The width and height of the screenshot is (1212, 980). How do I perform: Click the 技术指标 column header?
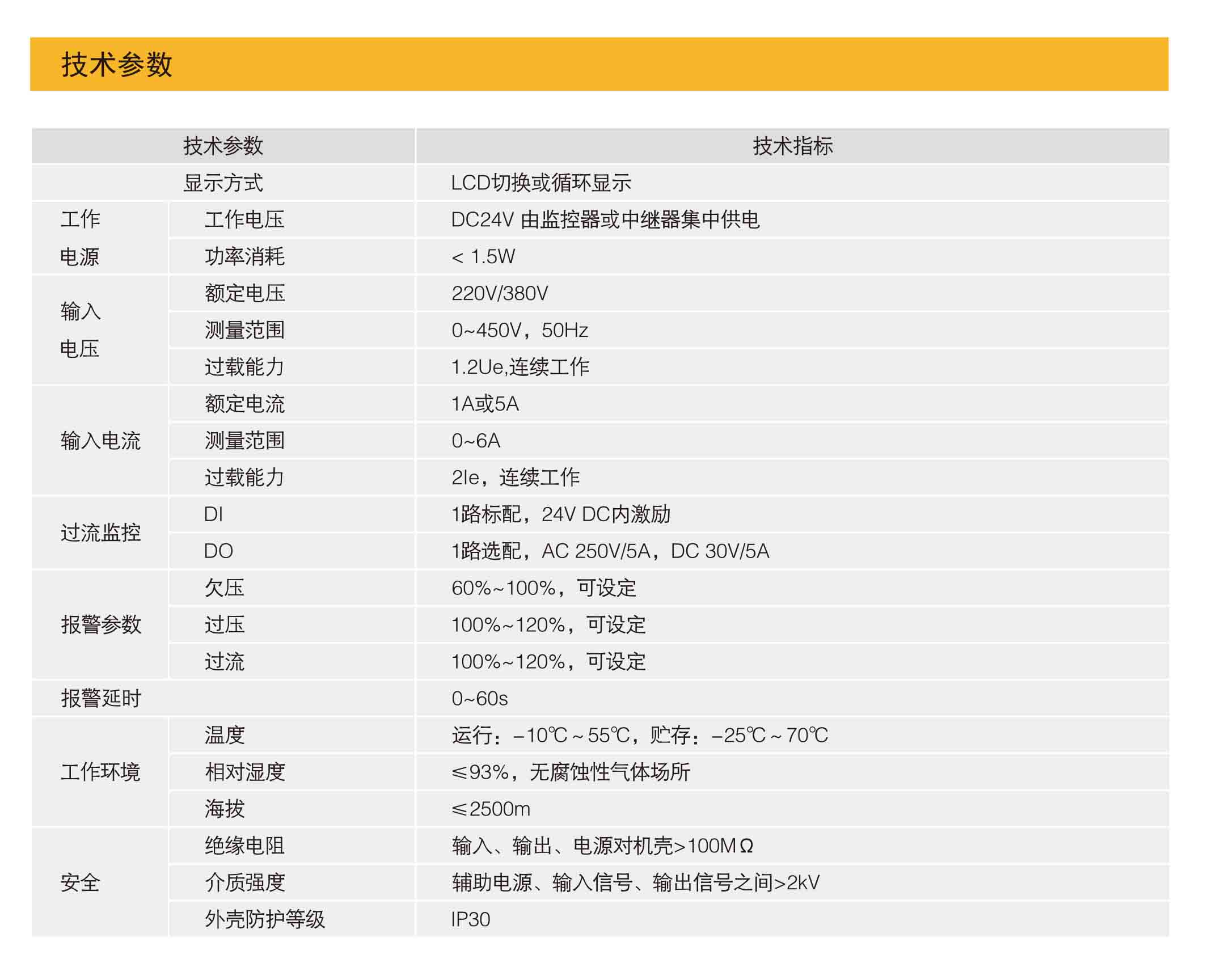792,146
